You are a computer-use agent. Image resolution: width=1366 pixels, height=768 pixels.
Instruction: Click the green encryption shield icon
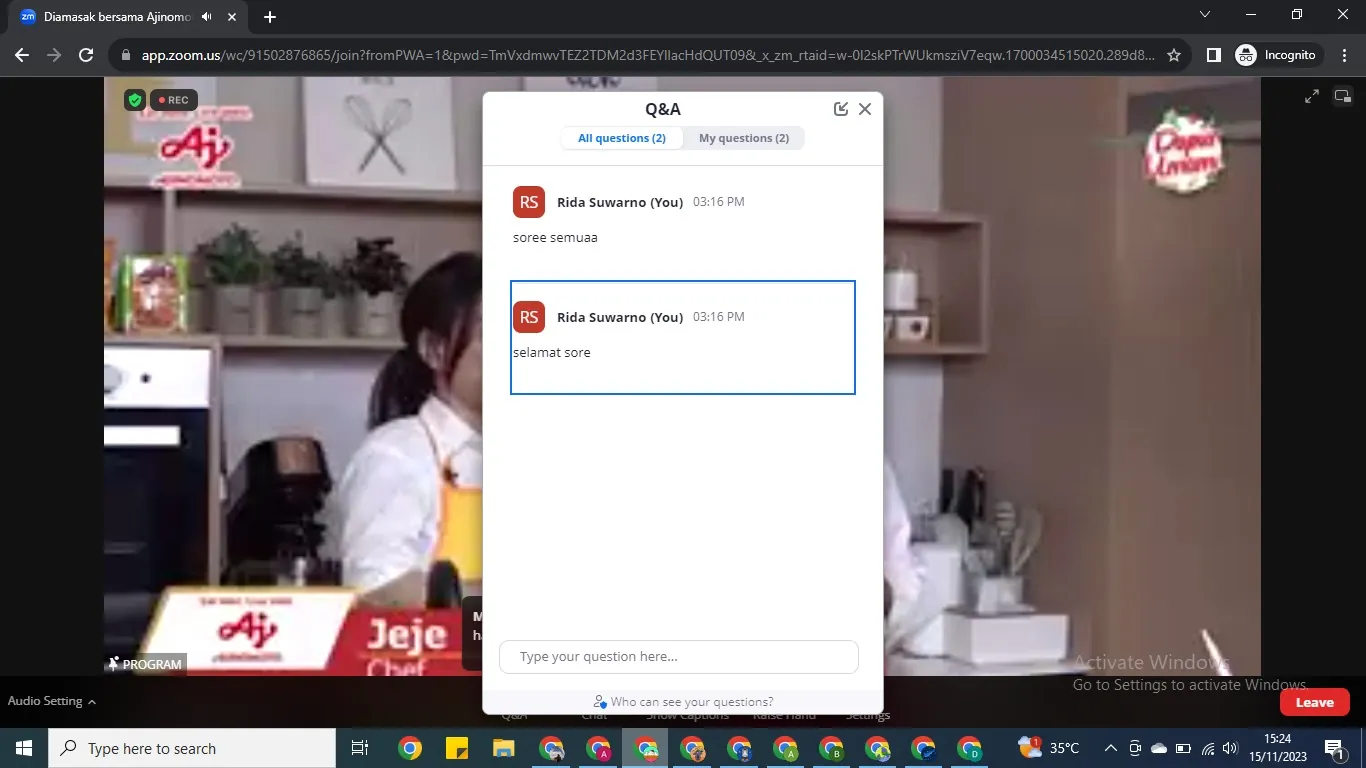click(x=134, y=100)
